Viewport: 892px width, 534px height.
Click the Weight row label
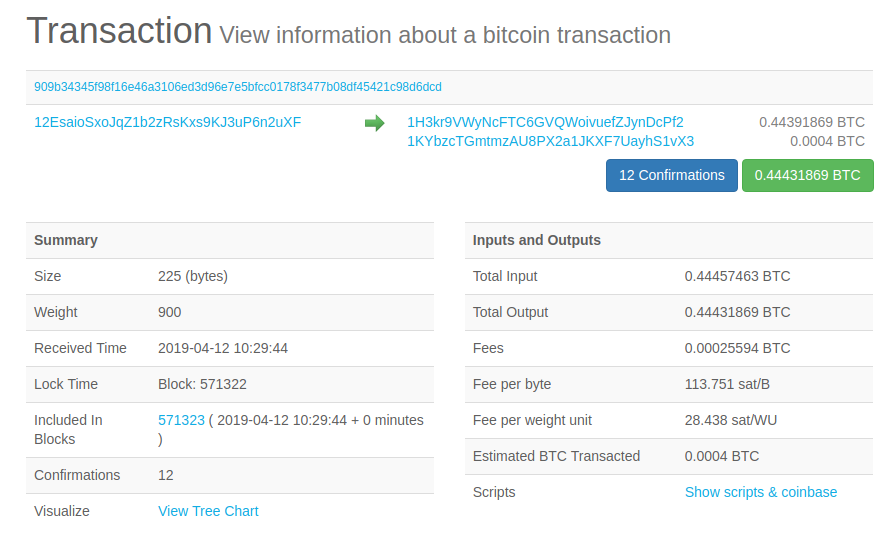[56, 312]
